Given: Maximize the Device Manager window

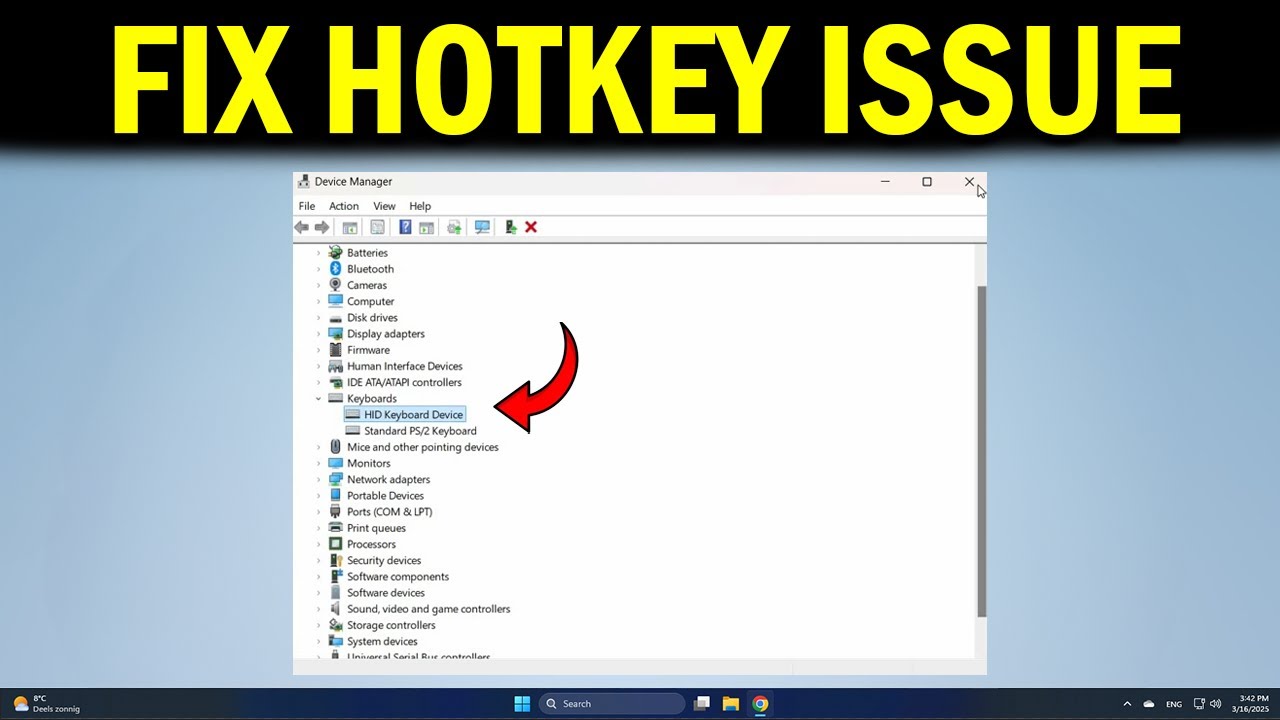Looking at the screenshot, I should 927,182.
